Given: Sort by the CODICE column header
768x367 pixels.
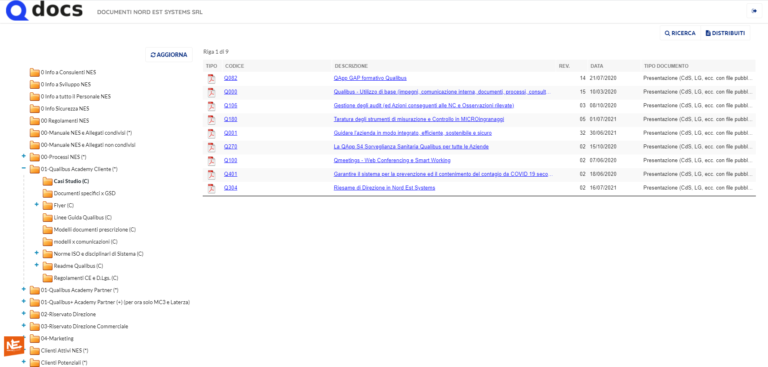Looking at the screenshot, I should 235,66.
